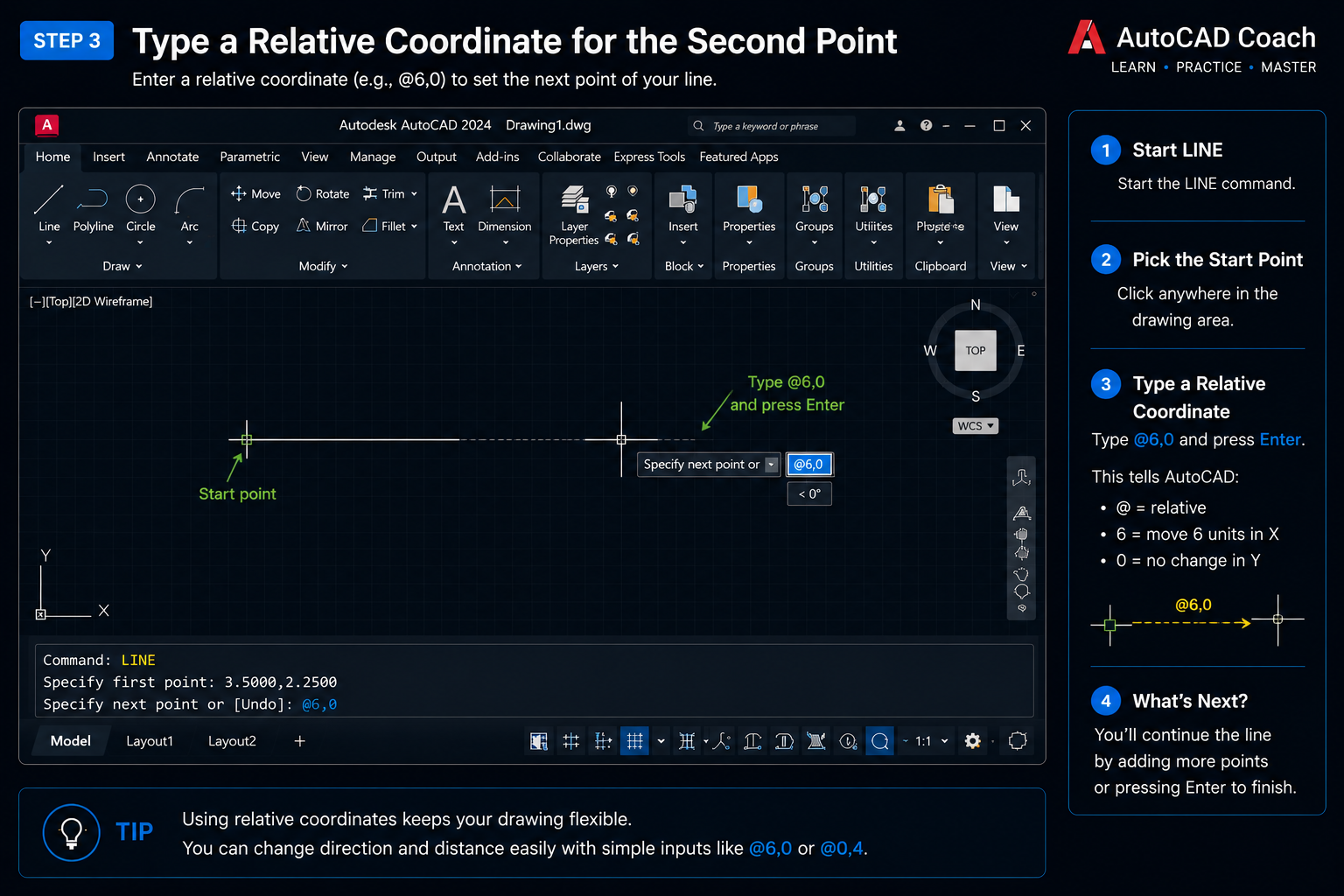Select the Polyline tool
Screen dimensions: 1344x896
click(x=93, y=208)
